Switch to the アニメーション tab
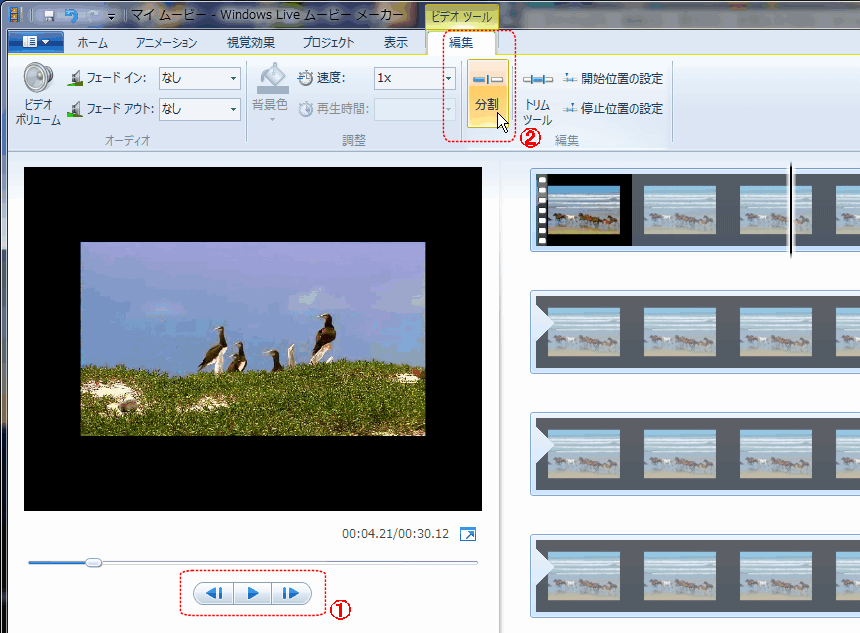Image resolution: width=860 pixels, height=633 pixels. (x=166, y=42)
